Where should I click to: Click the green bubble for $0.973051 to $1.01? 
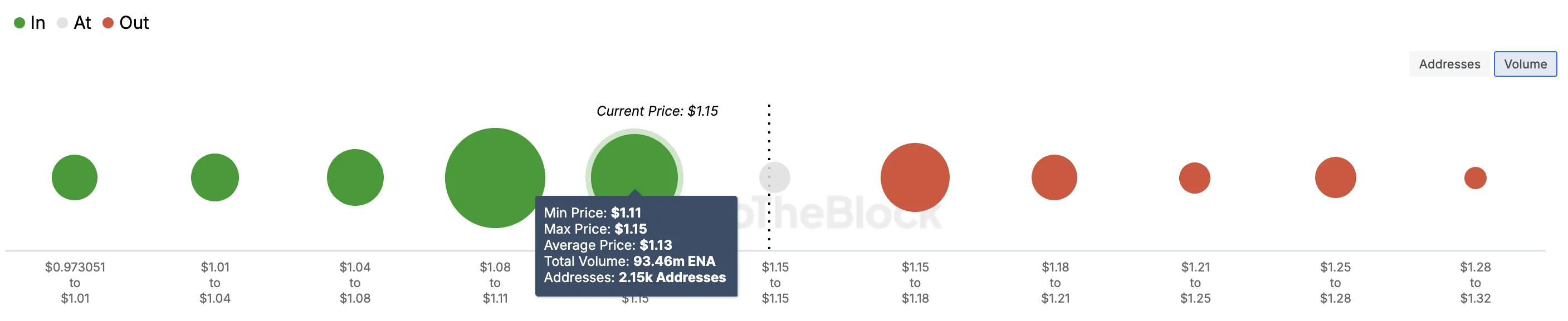(x=75, y=177)
